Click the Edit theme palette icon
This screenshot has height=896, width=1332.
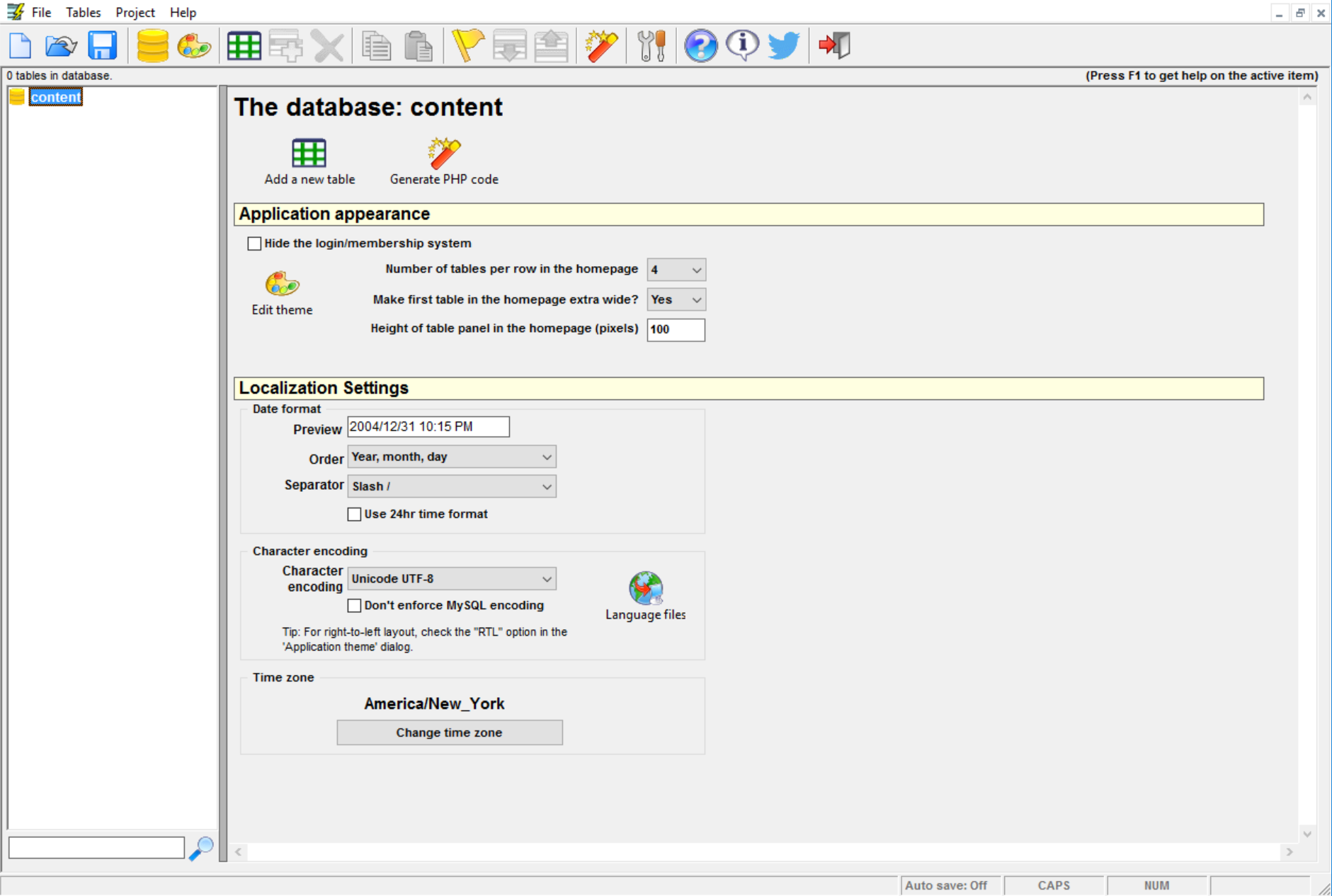282,285
